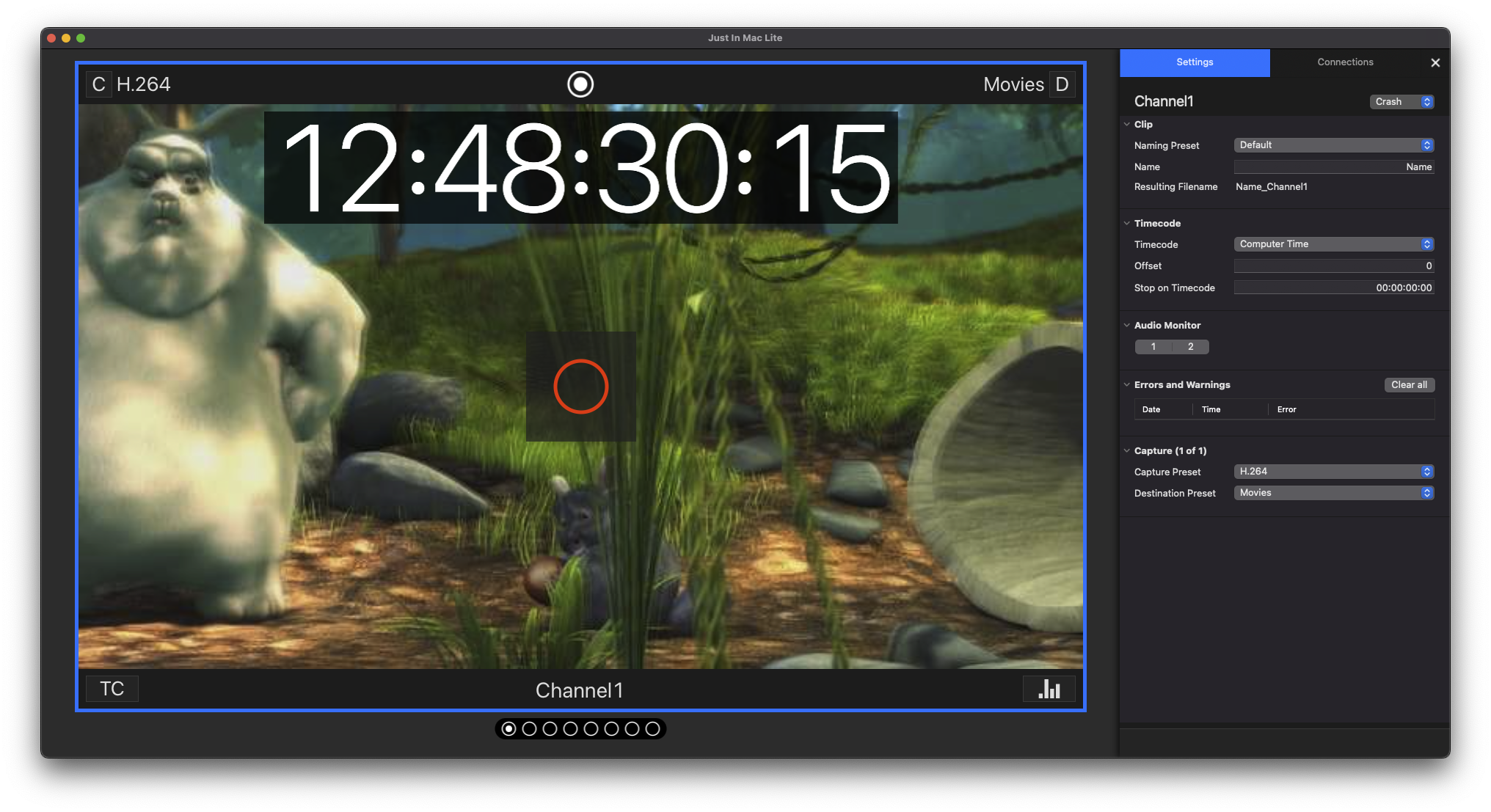1491x812 pixels.
Task: Click the Stop on Timecode field
Action: tap(1334, 288)
